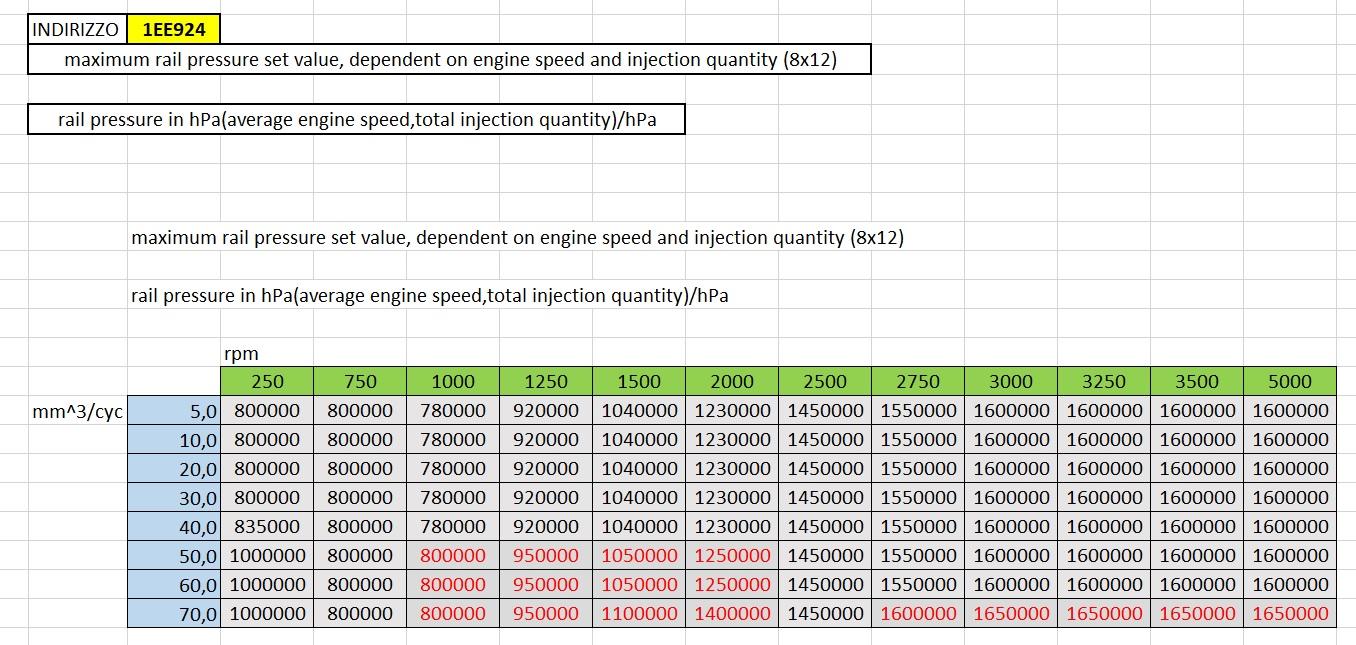Click the red 1600000 cell under 2750

point(918,614)
